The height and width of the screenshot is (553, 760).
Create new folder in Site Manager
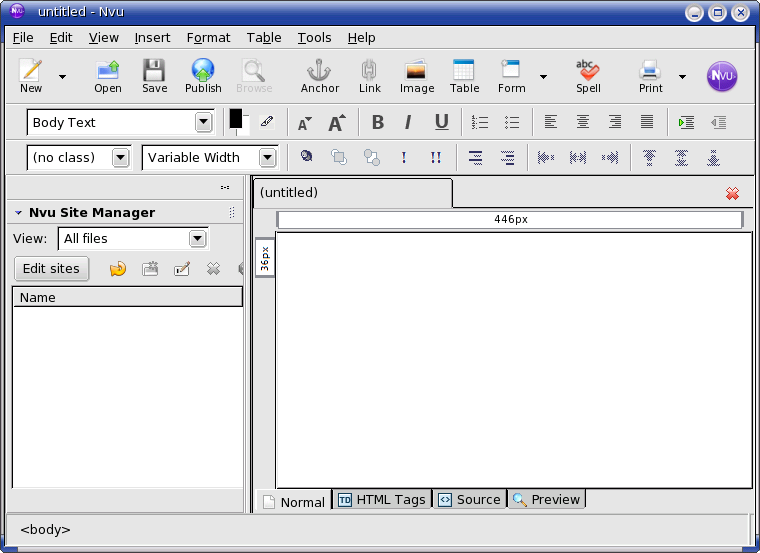coord(150,269)
